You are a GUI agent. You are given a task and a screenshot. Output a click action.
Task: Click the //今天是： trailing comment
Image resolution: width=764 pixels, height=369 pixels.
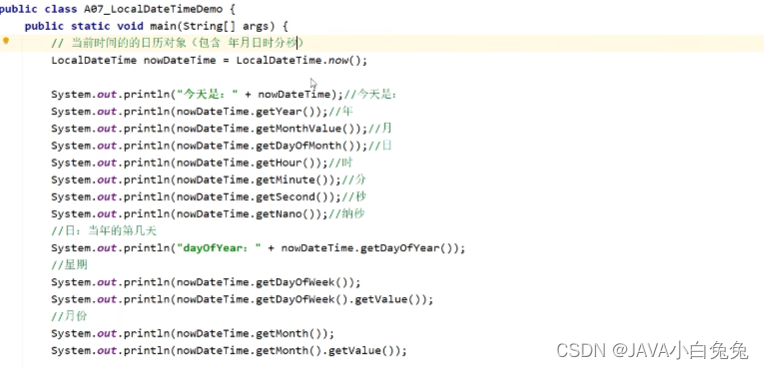(370, 95)
